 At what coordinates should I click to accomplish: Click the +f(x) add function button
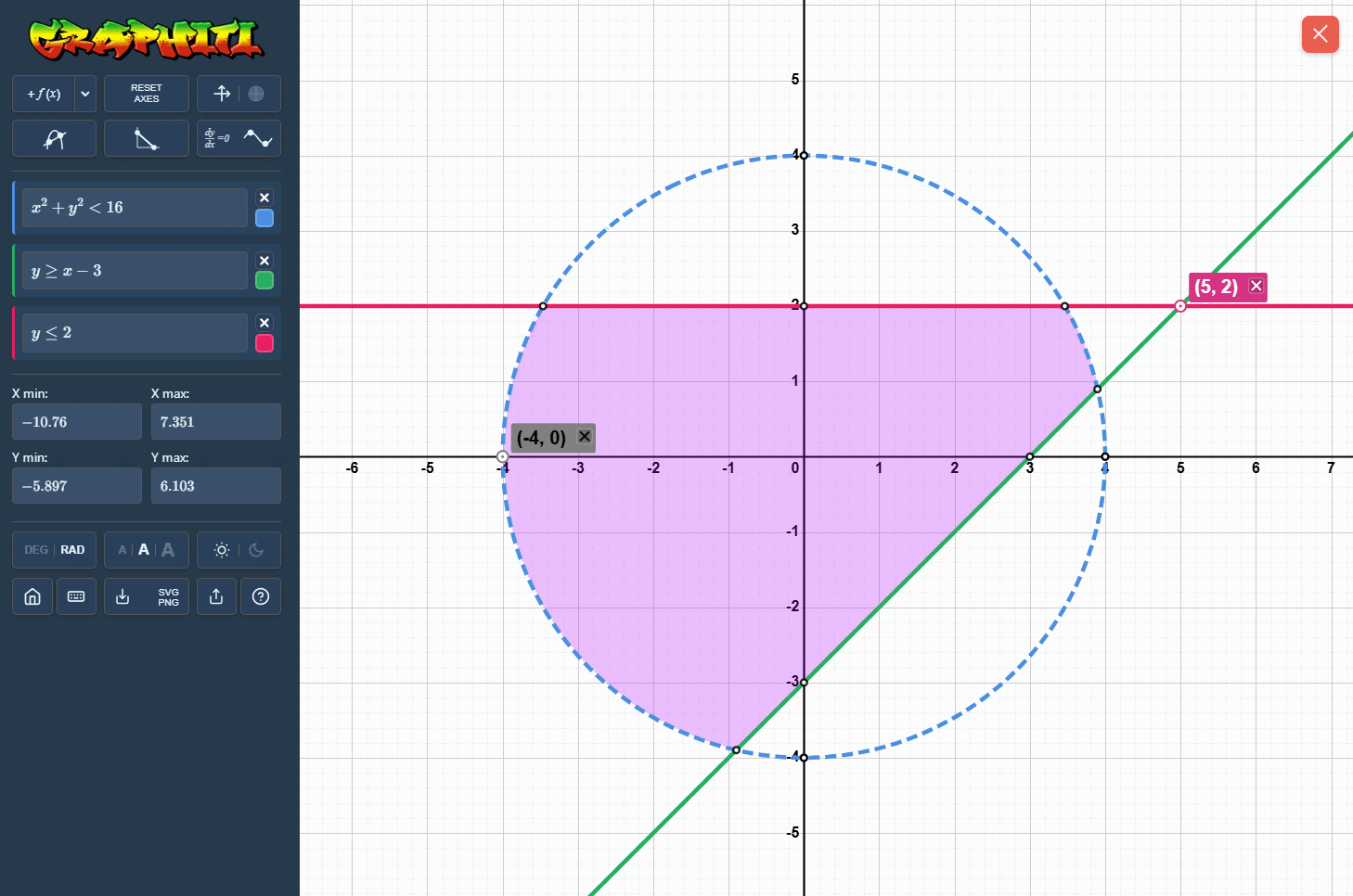click(x=44, y=94)
